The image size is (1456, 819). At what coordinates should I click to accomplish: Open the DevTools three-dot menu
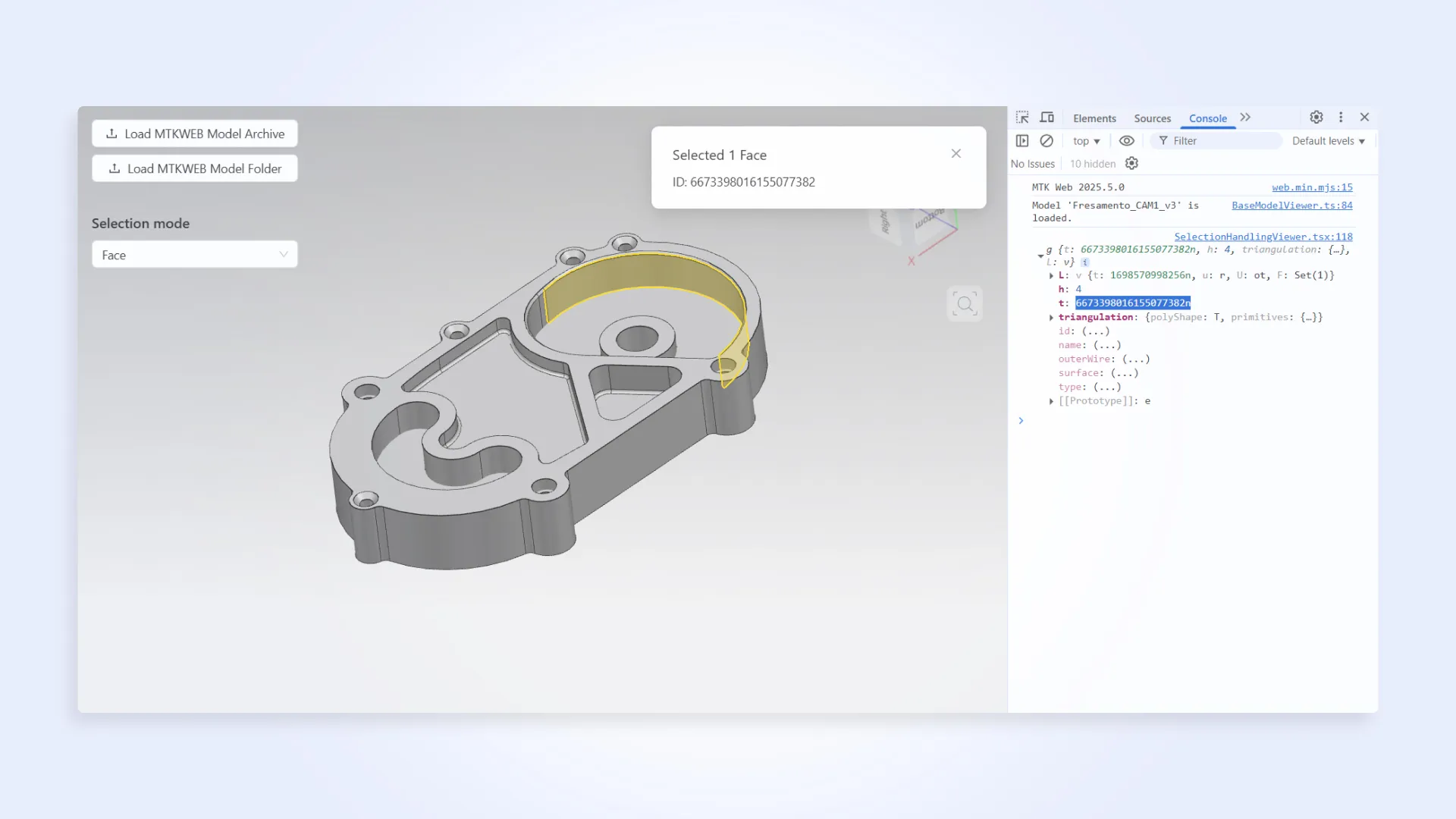[x=1341, y=118]
